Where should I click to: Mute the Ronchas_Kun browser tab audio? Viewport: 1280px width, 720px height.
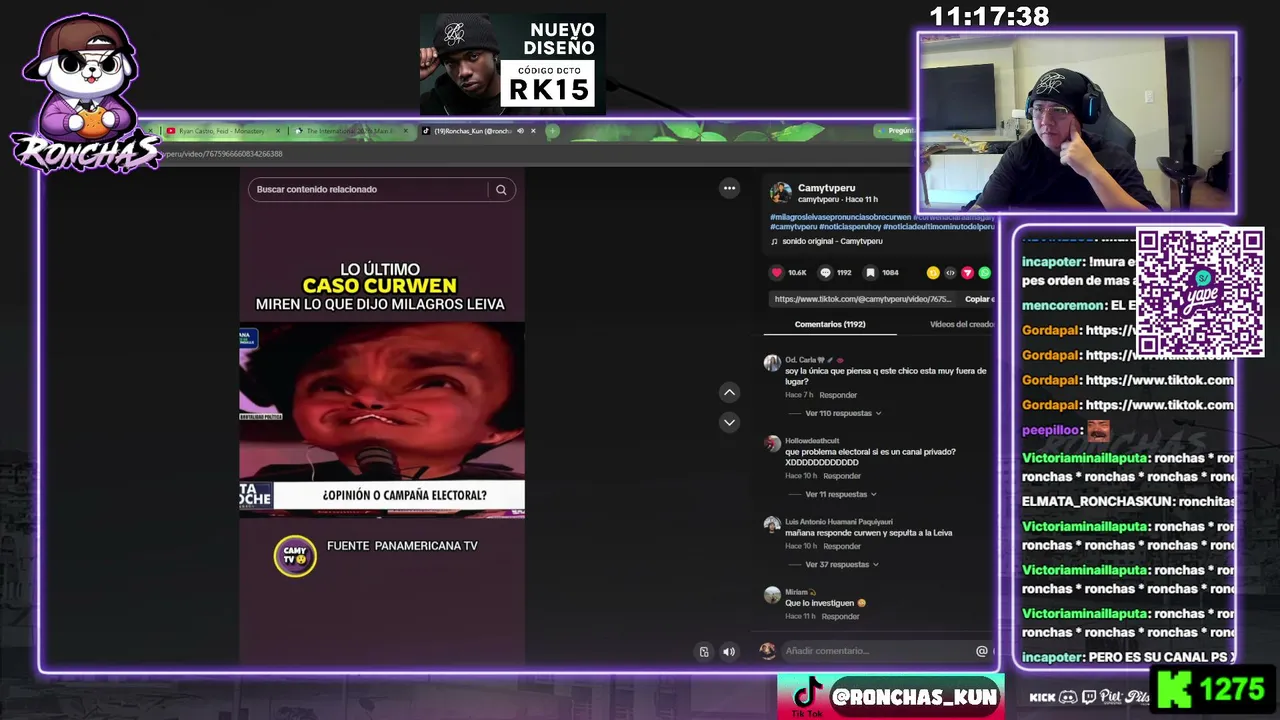[x=520, y=131]
